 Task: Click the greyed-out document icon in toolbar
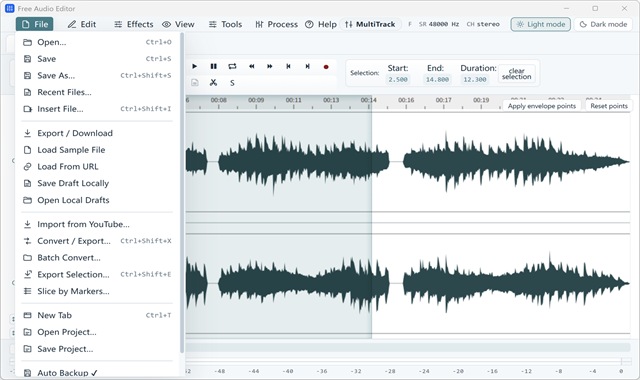point(195,83)
